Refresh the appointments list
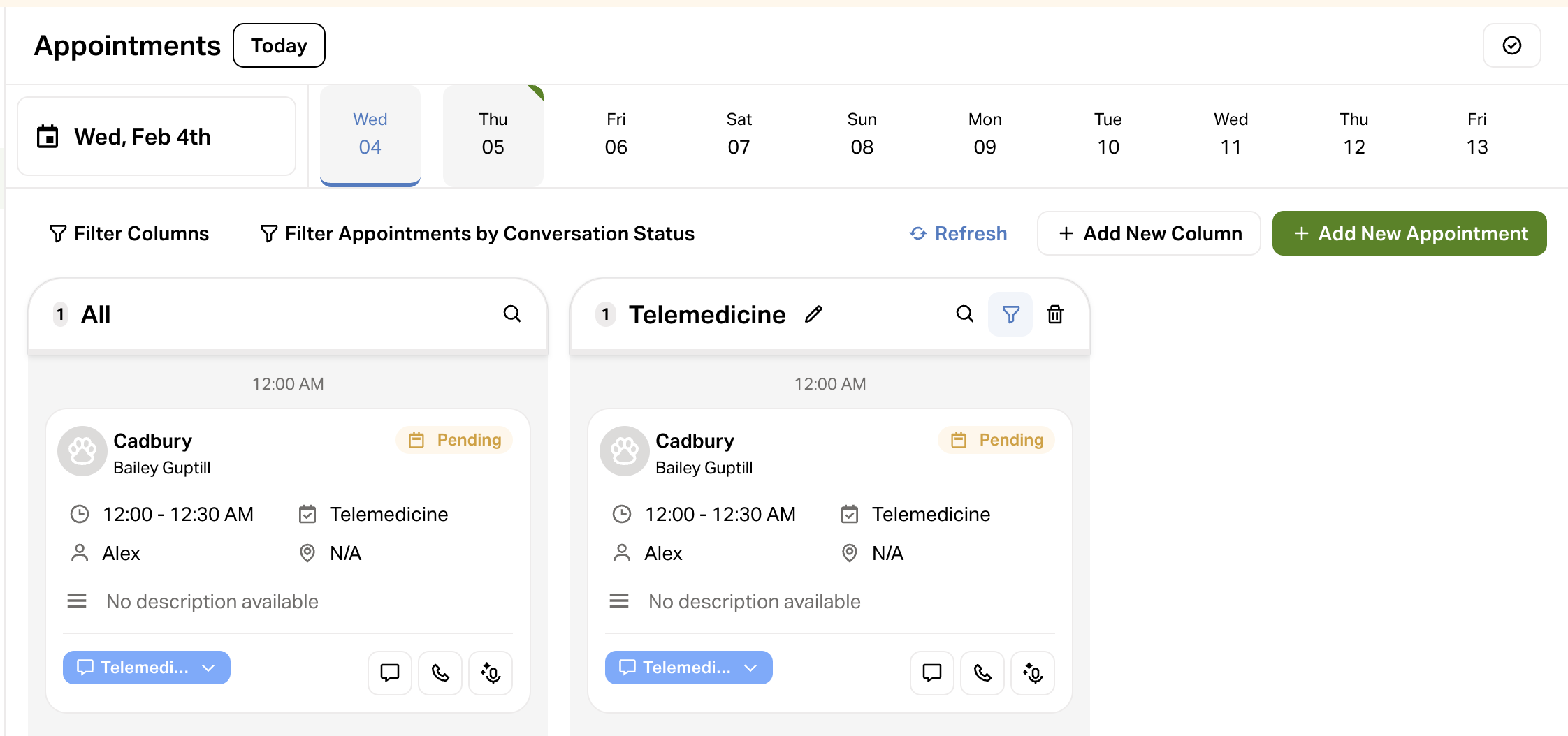The image size is (1568, 736). (x=958, y=233)
